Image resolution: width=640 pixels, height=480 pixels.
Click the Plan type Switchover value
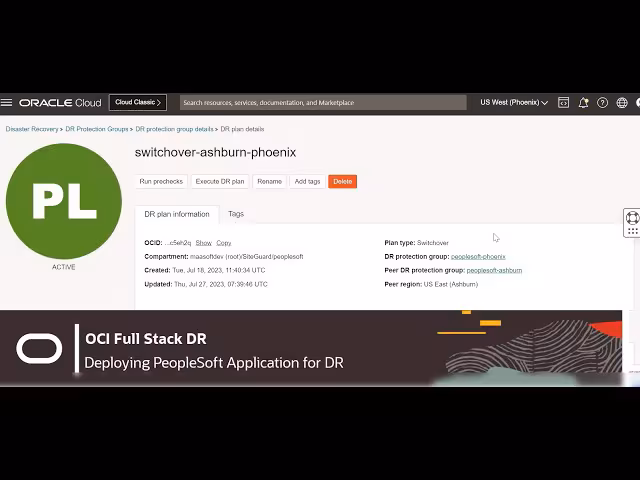click(433, 243)
